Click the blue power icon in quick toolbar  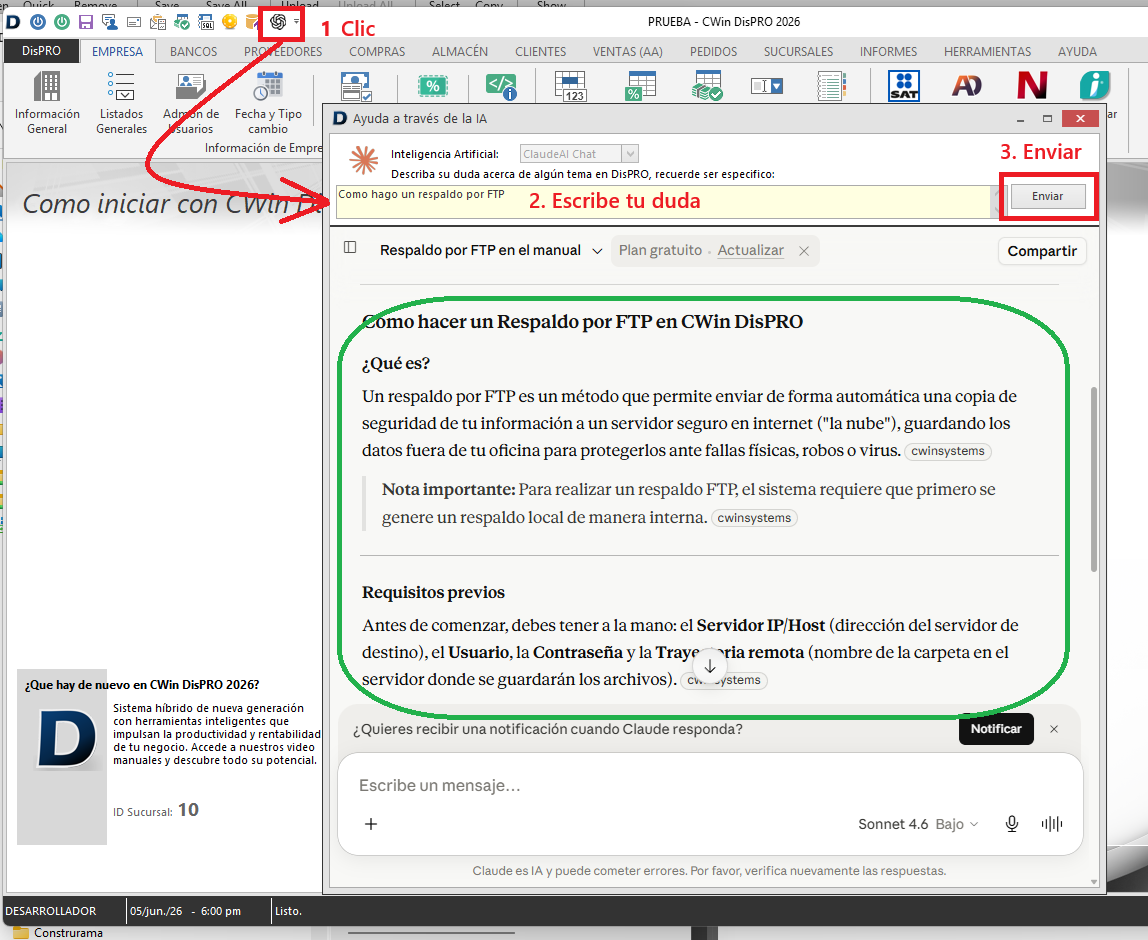(x=37, y=22)
